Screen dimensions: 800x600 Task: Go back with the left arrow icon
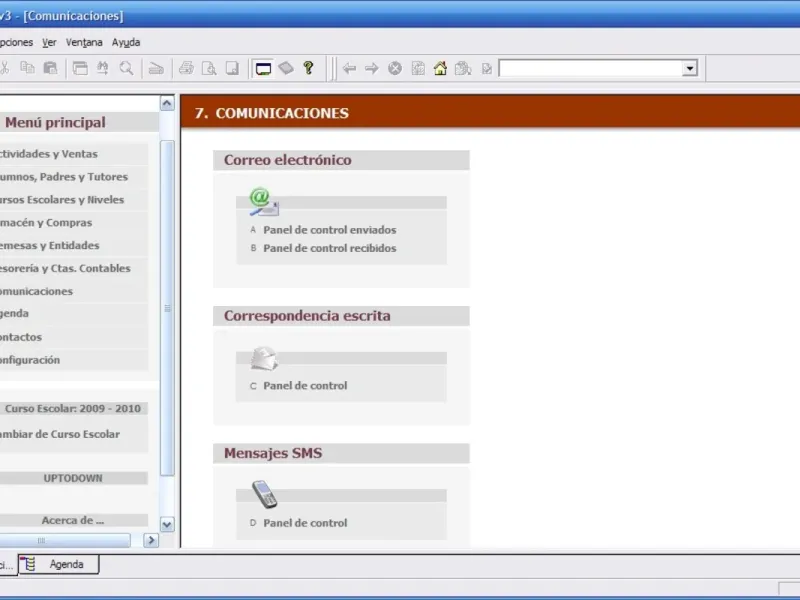(349, 68)
